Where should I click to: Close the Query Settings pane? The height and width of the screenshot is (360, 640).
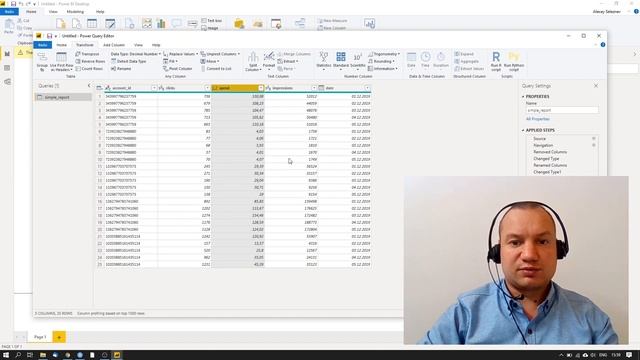[596, 86]
